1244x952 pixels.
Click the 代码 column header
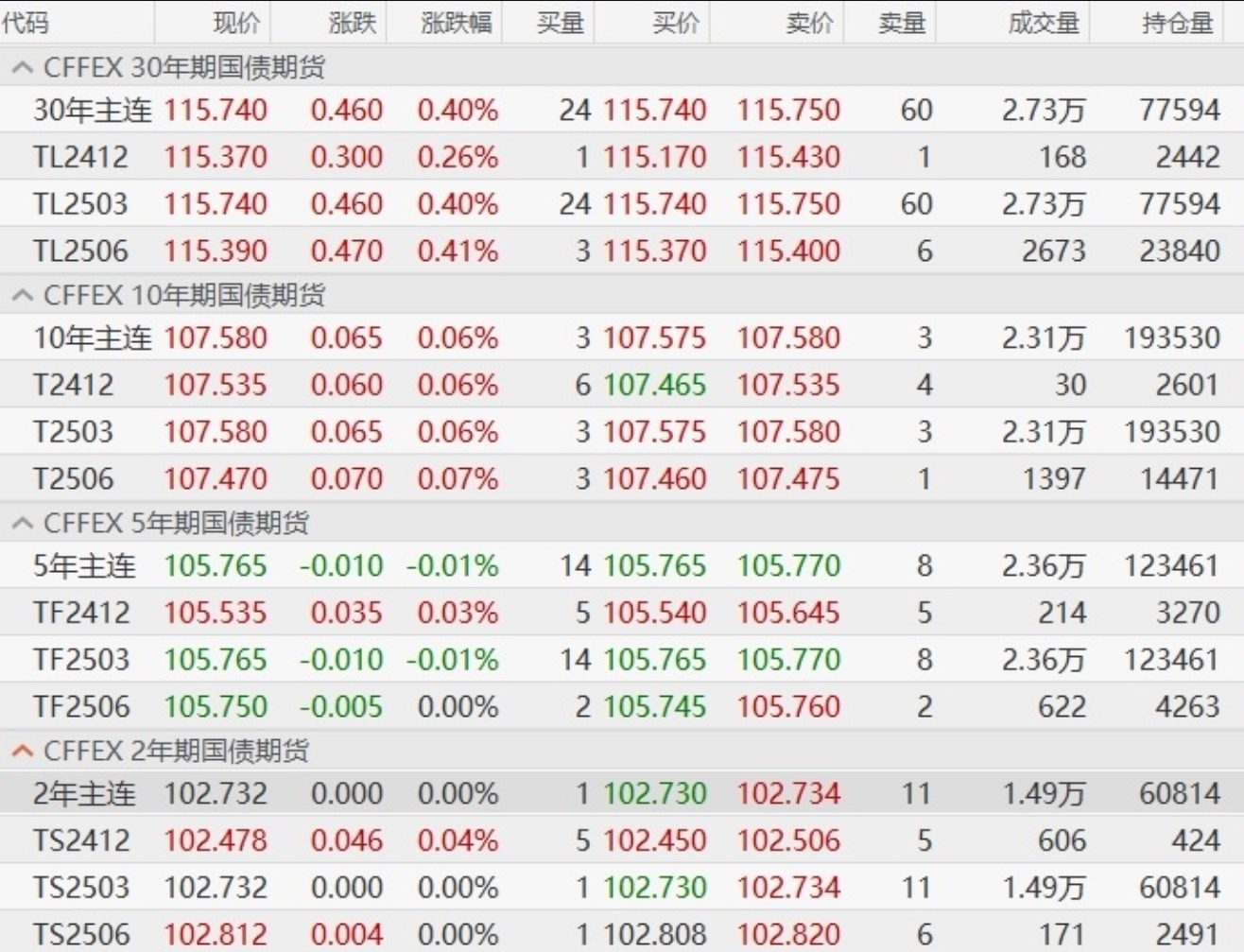[x=26, y=22]
